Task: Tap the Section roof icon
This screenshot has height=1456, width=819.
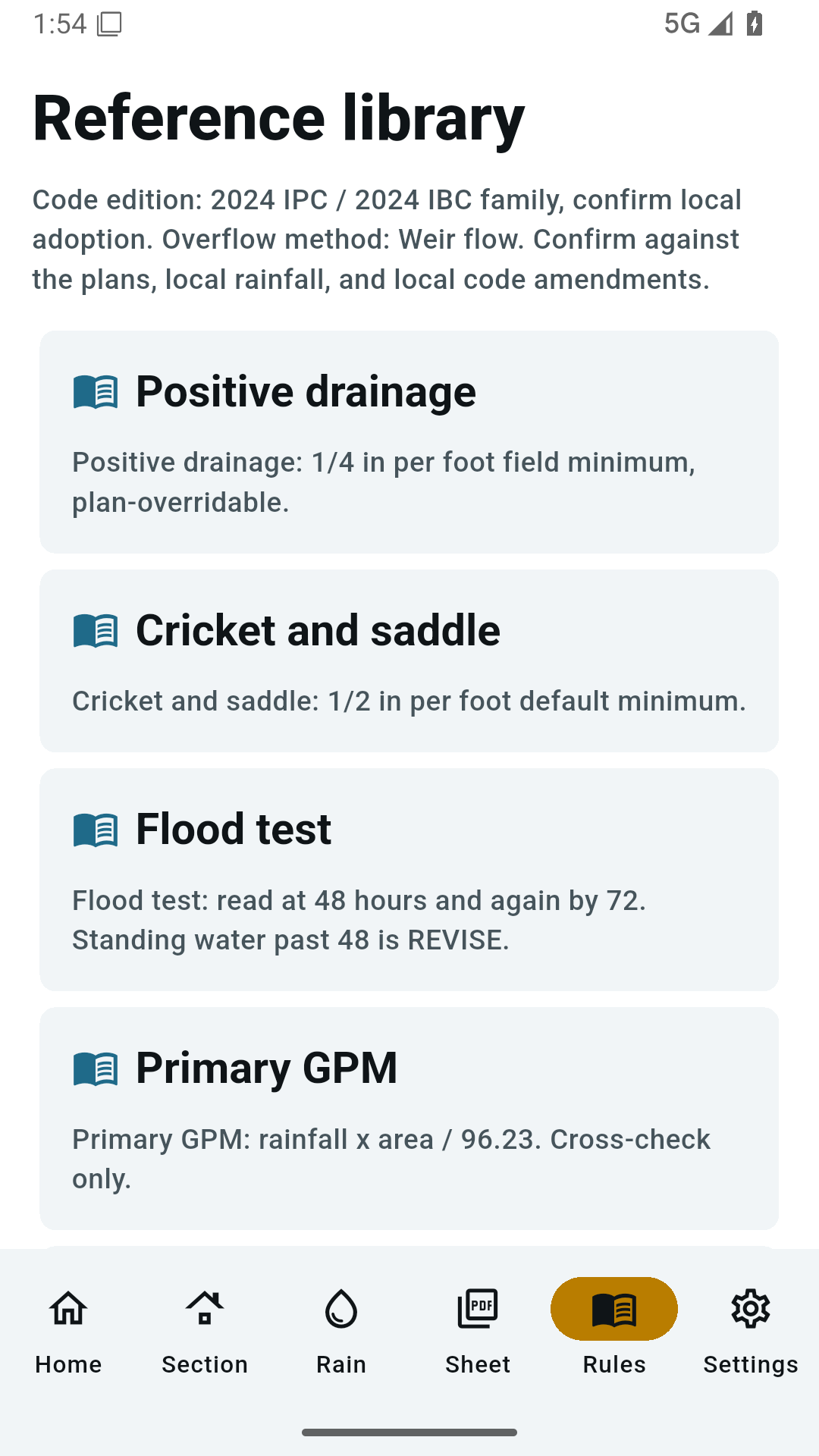Action: pyautogui.click(x=205, y=1308)
